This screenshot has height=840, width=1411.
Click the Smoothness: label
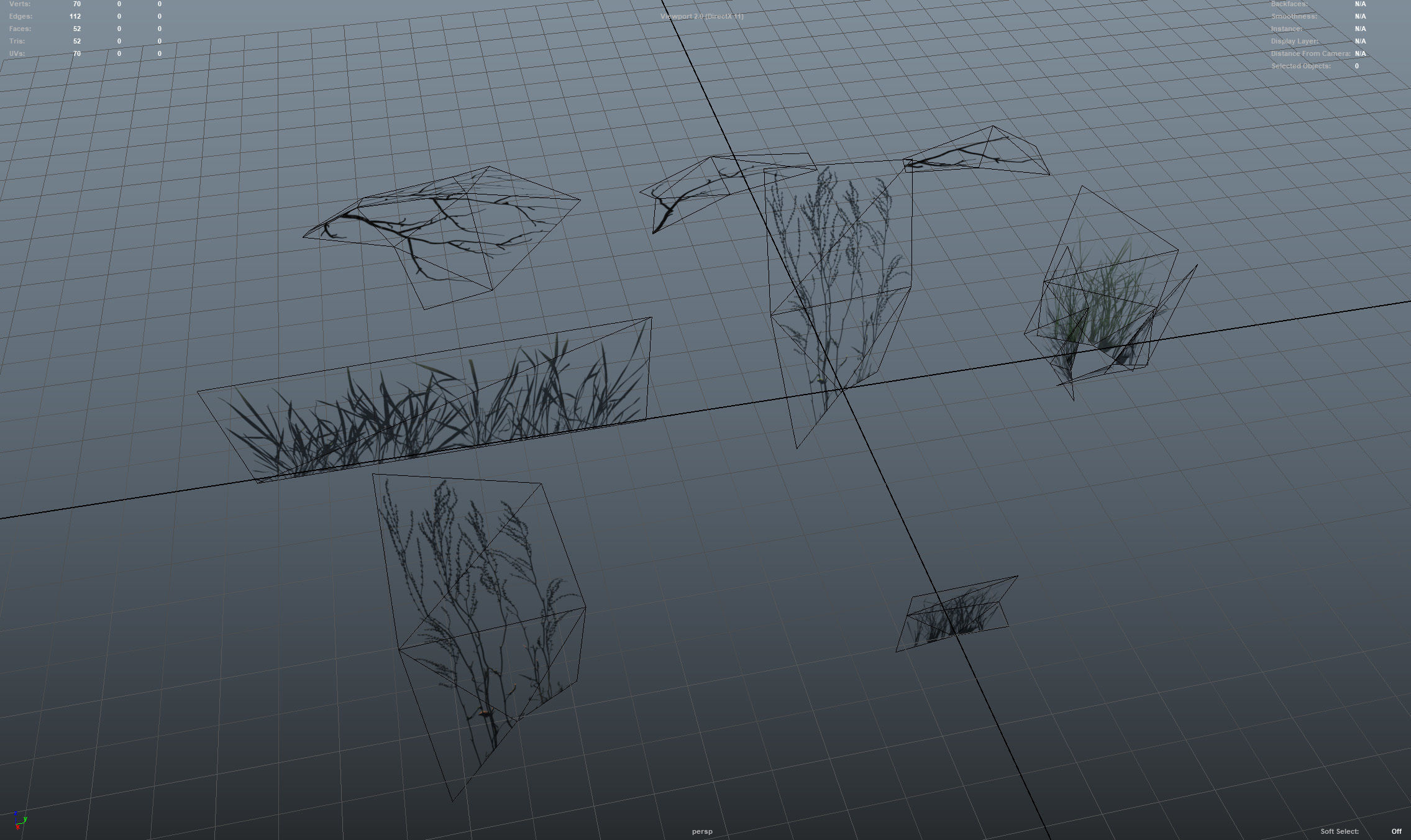coord(1294,16)
